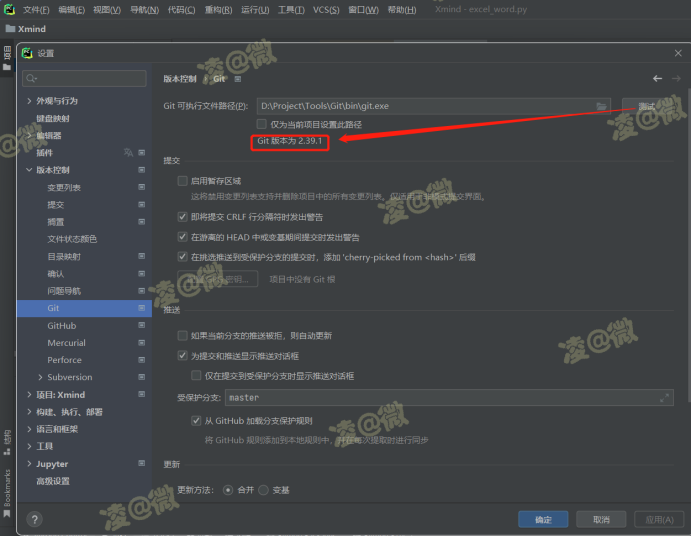Viewport: 692px width, 536px height.
Task: Open the 导航(N) menu
Action: coord(144,10)
